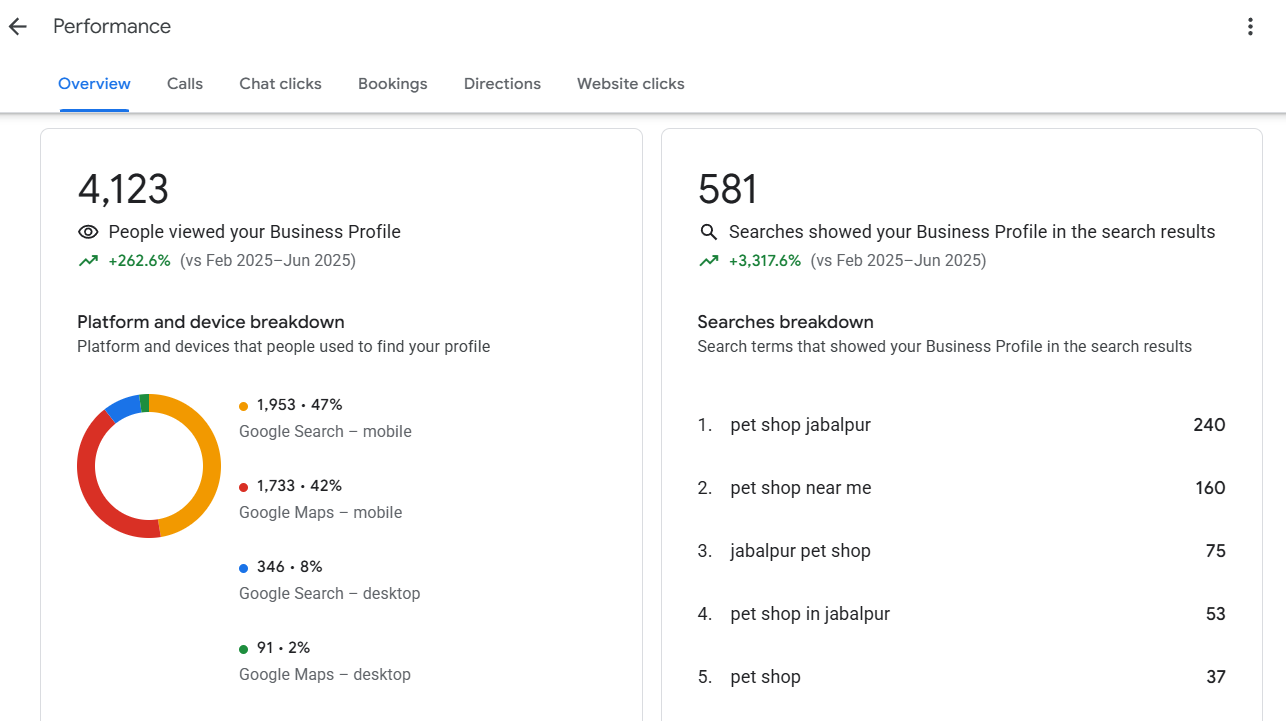Click the magnifier icon beside searches text
1286x721 pixels.
708,232
